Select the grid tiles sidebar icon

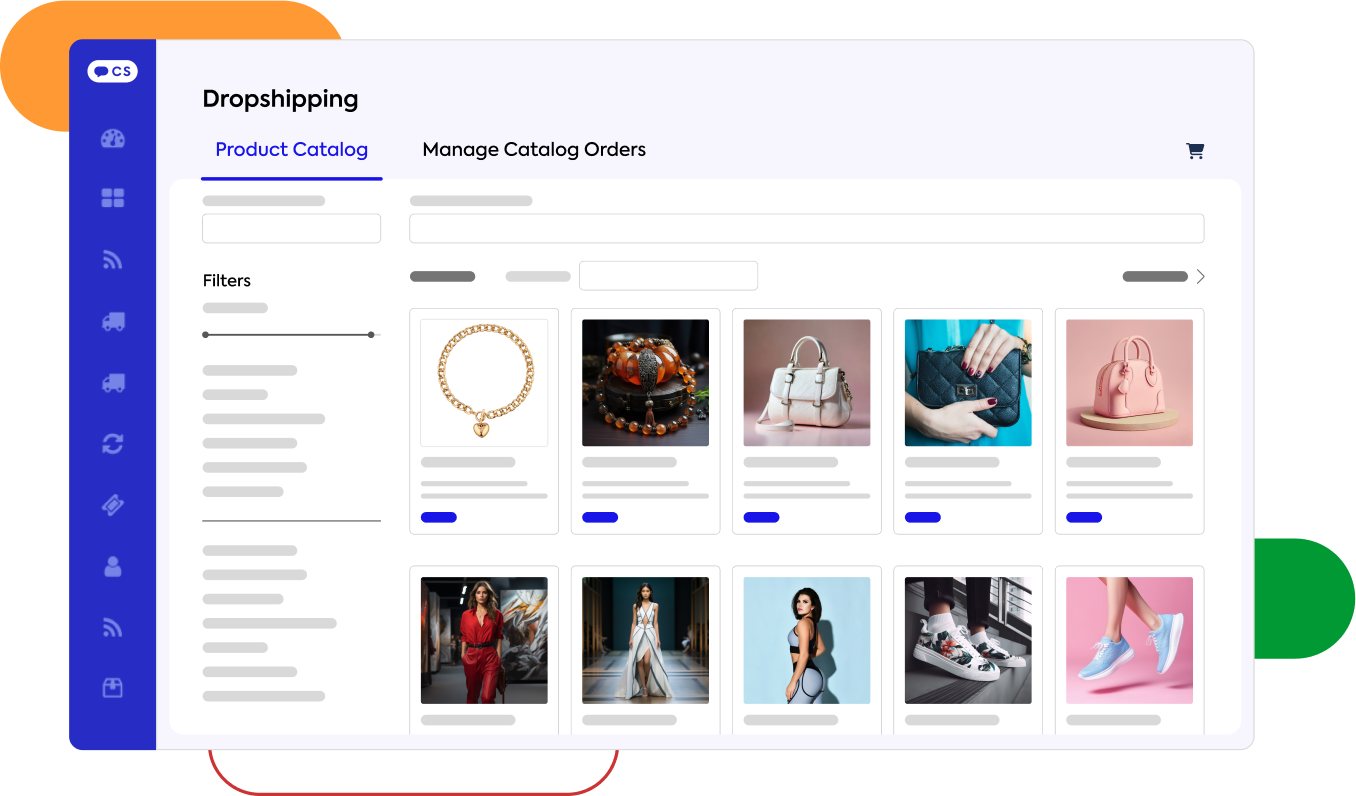pyautogui.click(x=113, y=199)
